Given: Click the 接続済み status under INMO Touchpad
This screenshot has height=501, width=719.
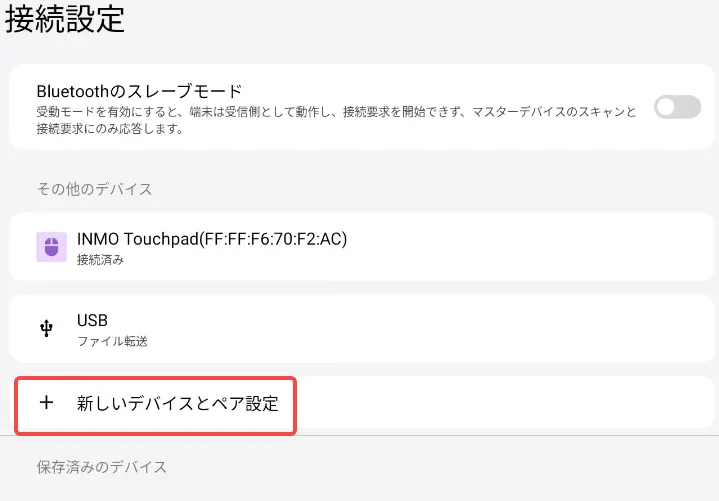Looking at the screenshot, I should (x=100, y=260).
